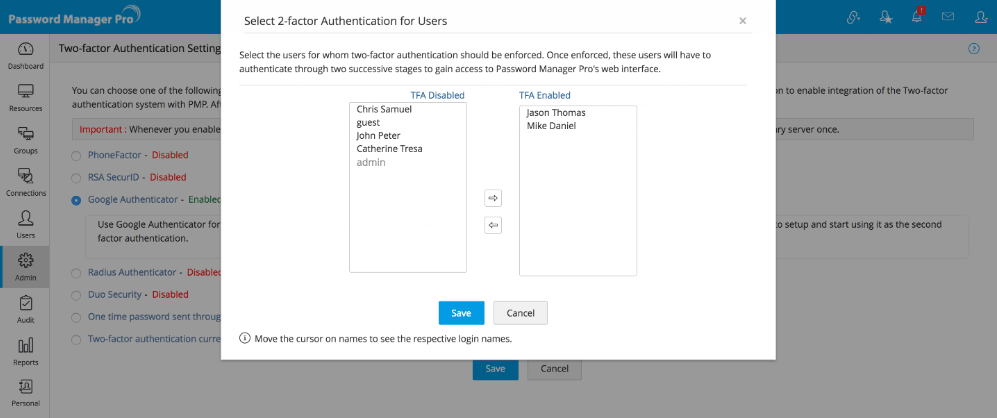
Task: Go to Resources in the sidebar
Action: (25, 96)
